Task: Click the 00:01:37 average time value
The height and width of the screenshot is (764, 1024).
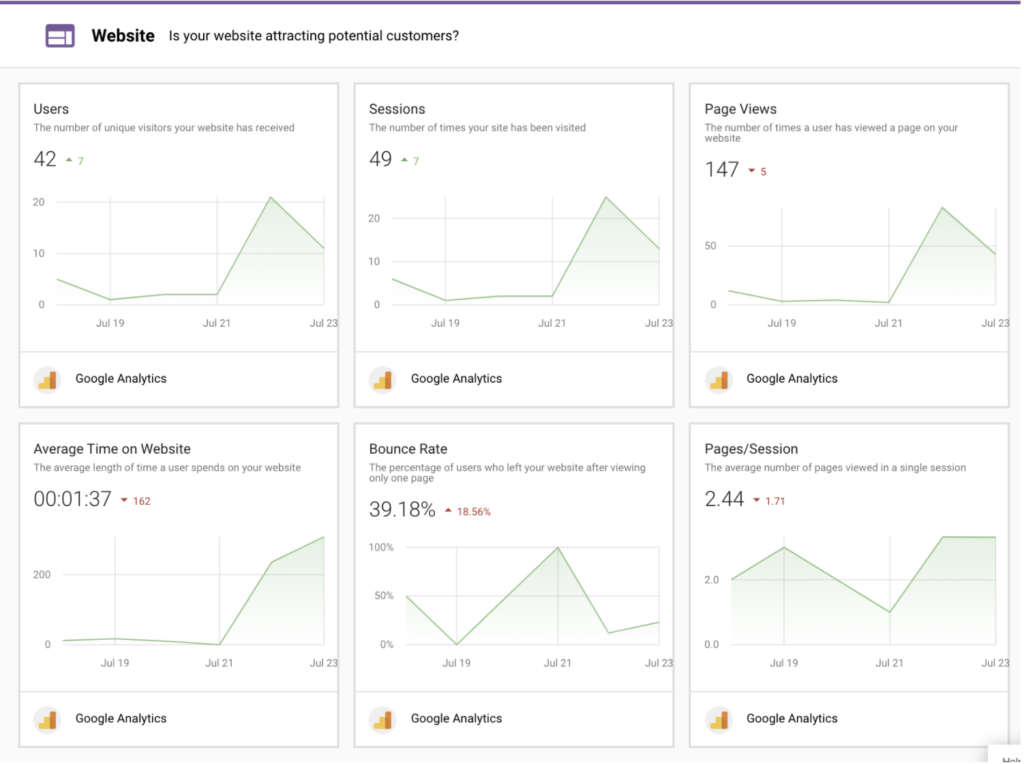Action: pyautogui.click(x=73, y=499)
